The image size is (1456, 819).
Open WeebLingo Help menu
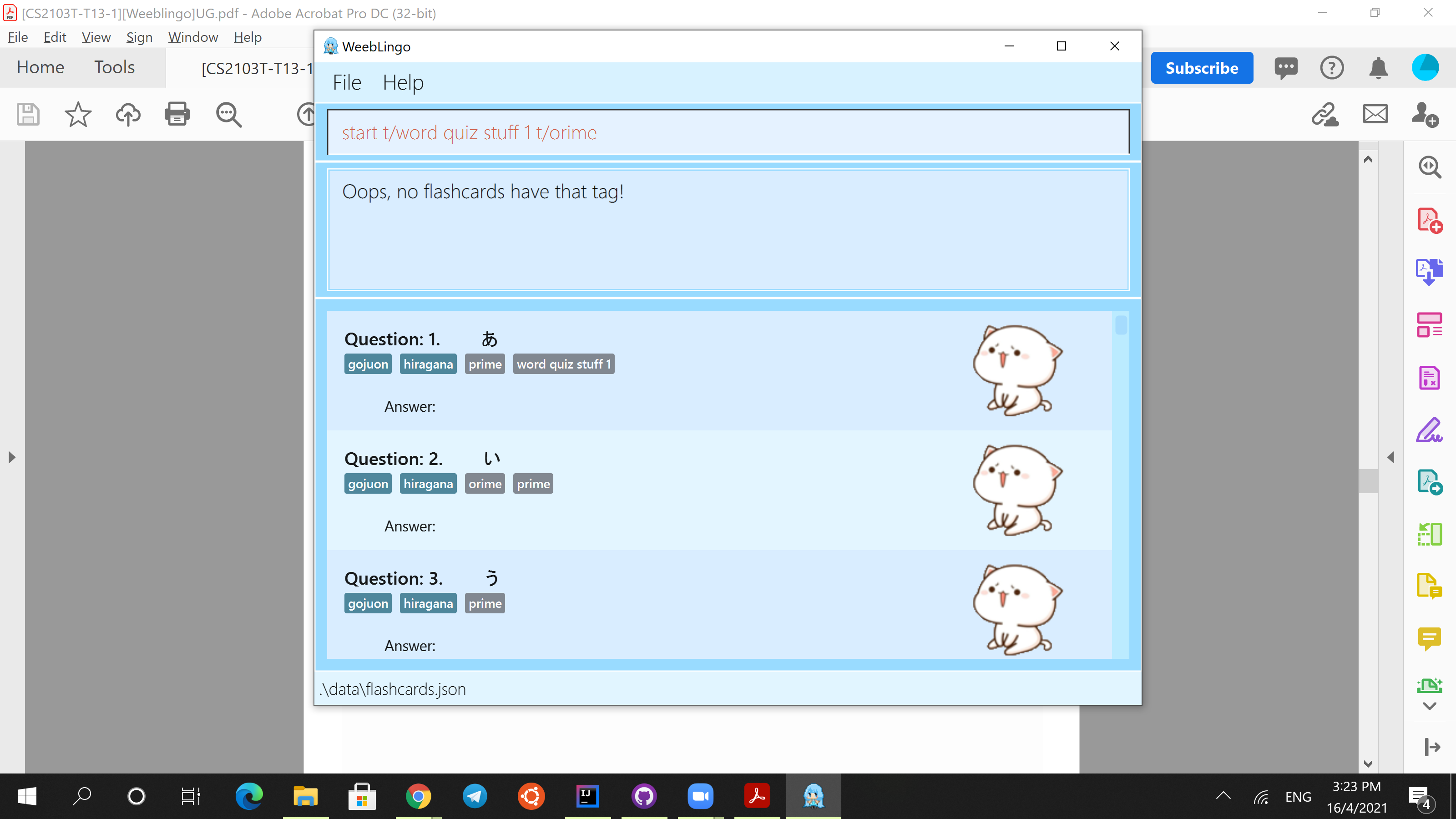click(402, 82)
